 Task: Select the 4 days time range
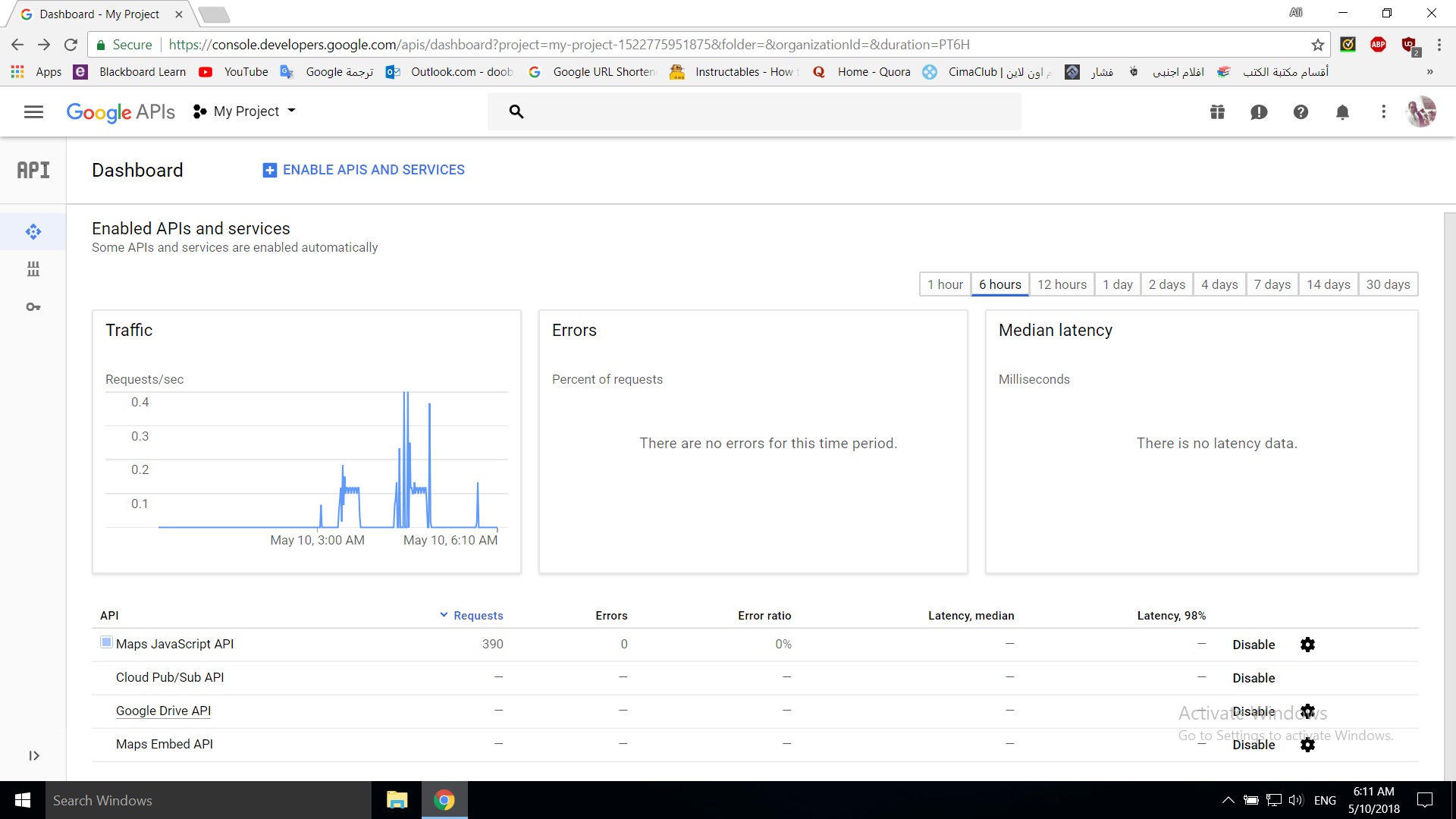coord(1219,284)
